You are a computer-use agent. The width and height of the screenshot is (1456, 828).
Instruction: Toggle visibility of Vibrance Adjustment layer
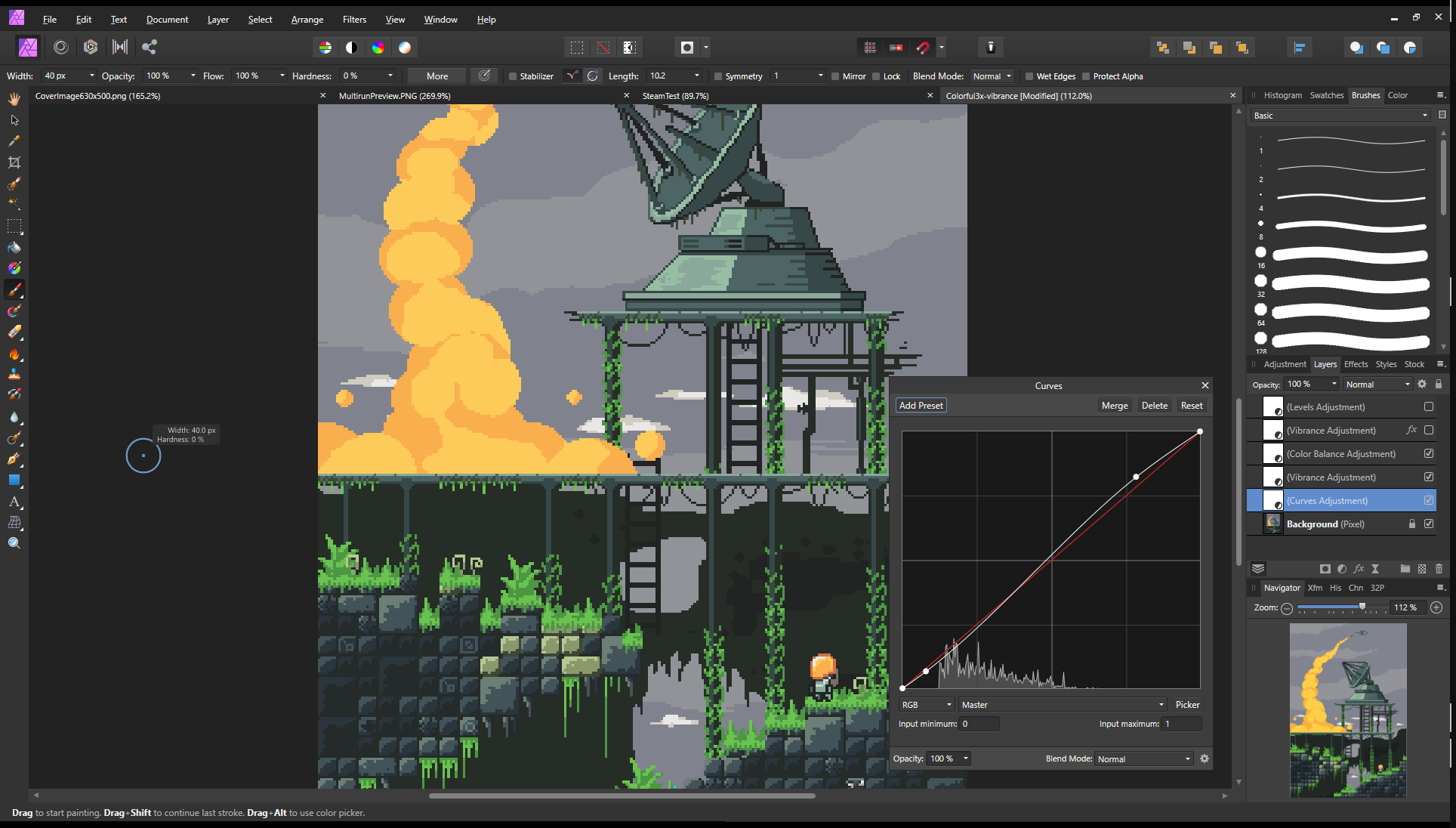(x=1429, y=430)
